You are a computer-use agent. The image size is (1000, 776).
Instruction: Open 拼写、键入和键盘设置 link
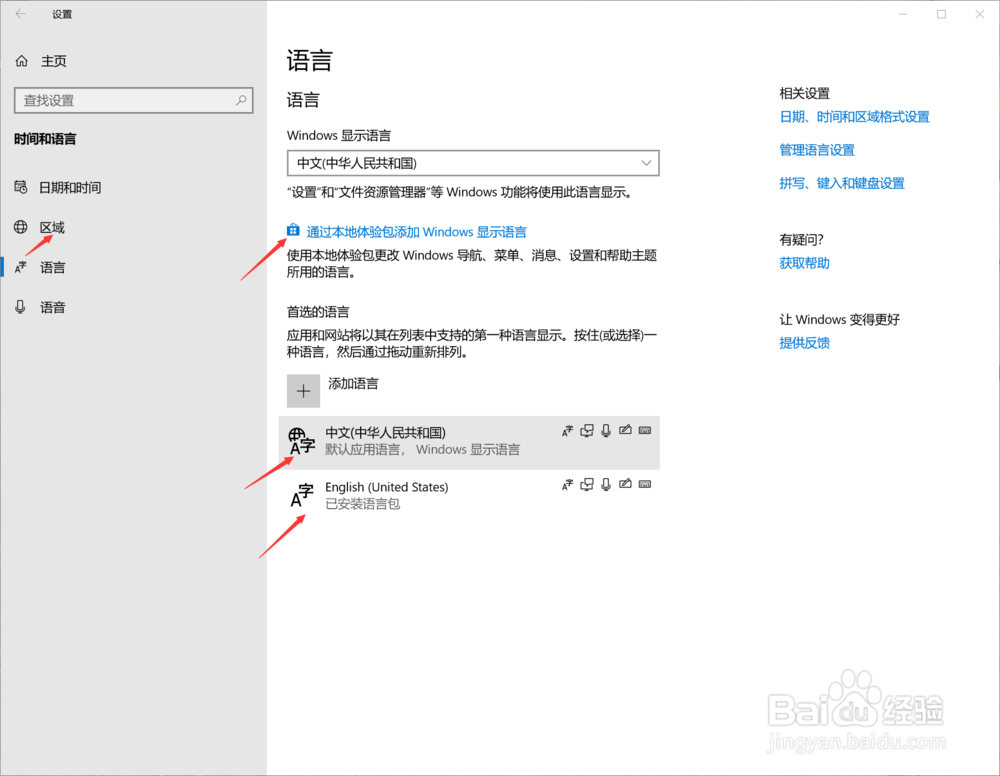[843, 182]
